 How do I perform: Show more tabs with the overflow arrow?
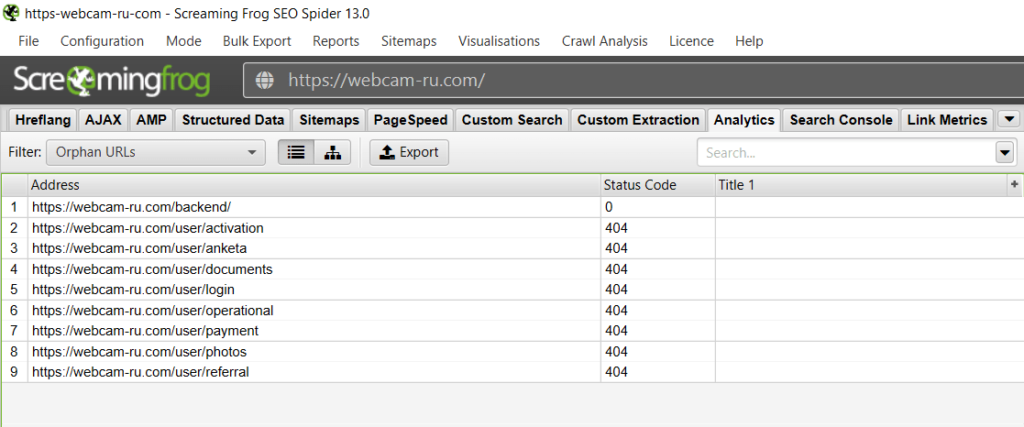pos(1010,119)
